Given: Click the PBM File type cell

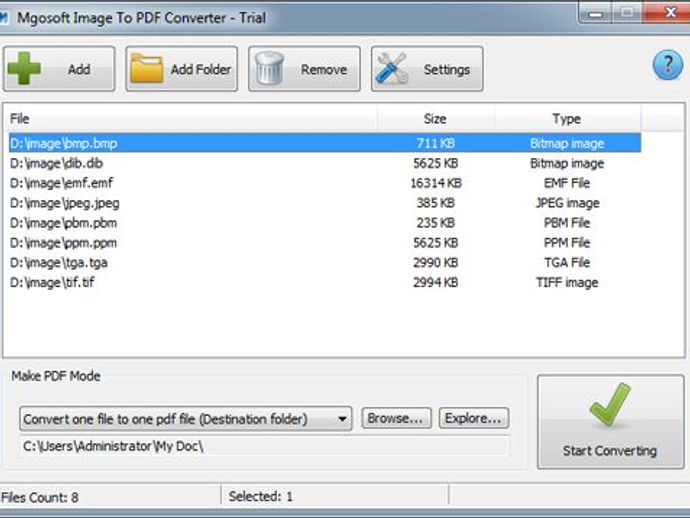Looking at the screenshot, I should click(x=567, y=223).
